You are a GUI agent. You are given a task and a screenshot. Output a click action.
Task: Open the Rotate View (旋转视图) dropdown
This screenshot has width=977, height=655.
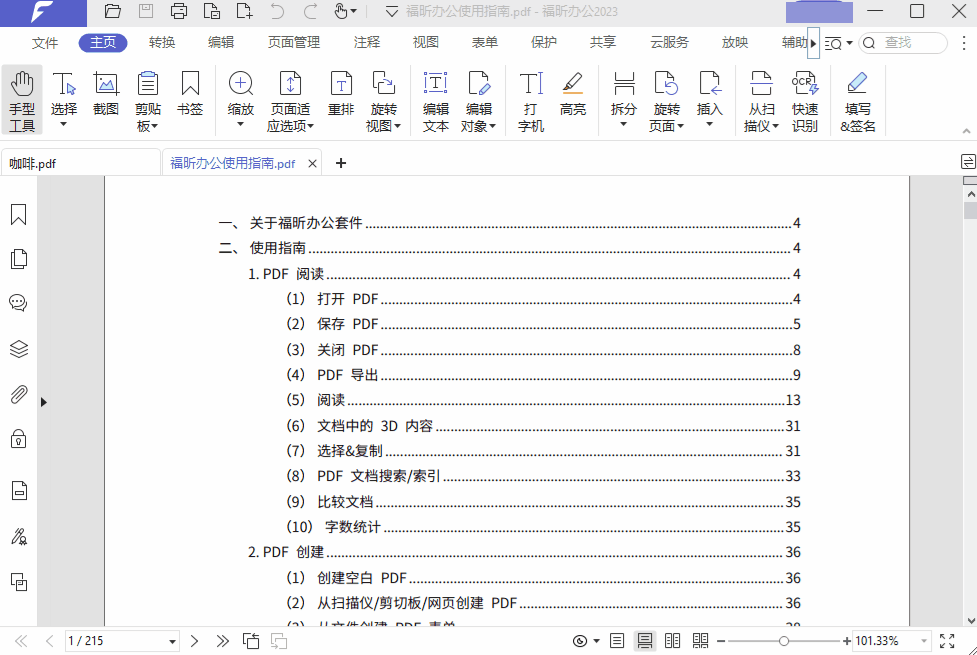point(383,100)
